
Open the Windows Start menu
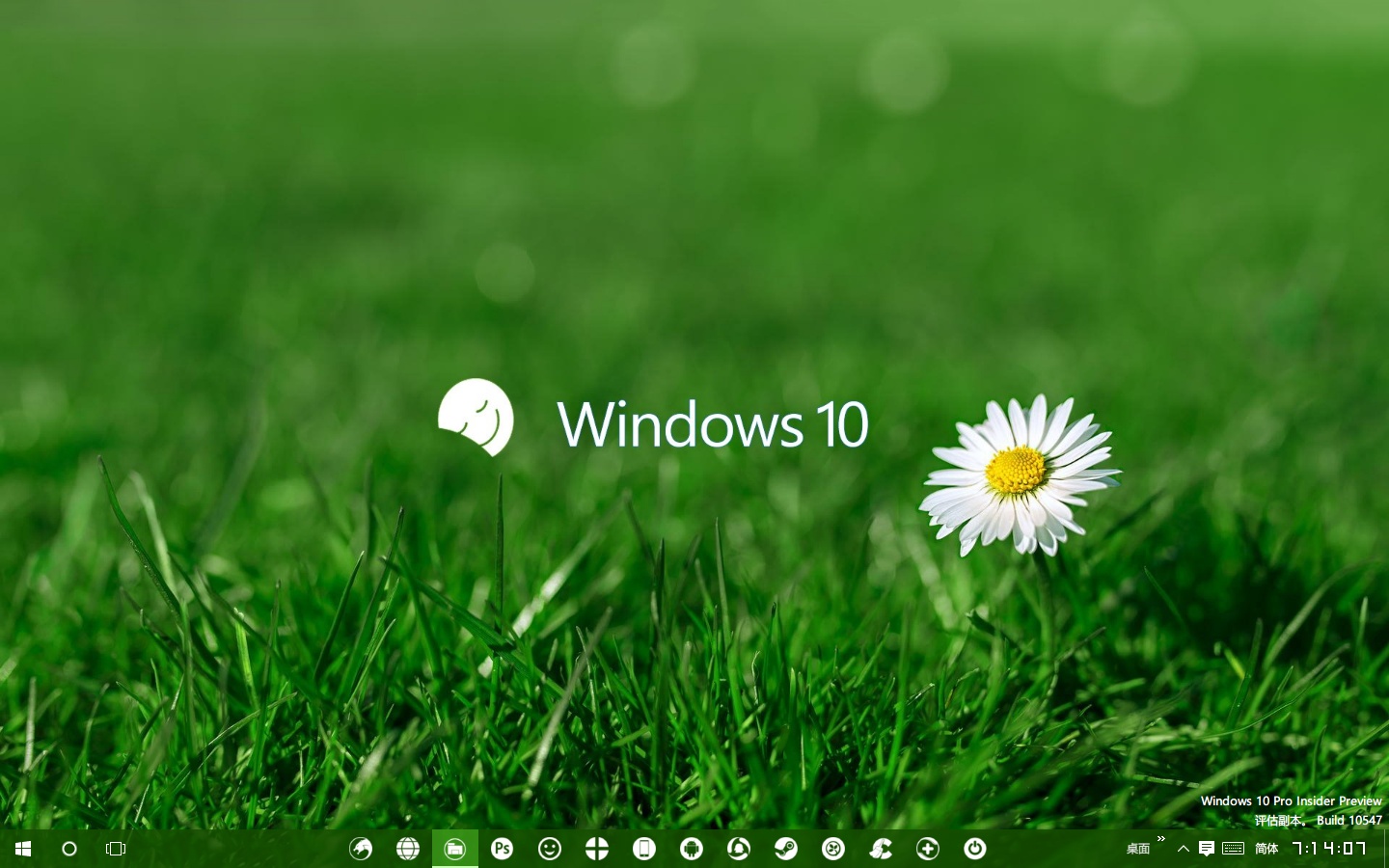tap(23, 849)
